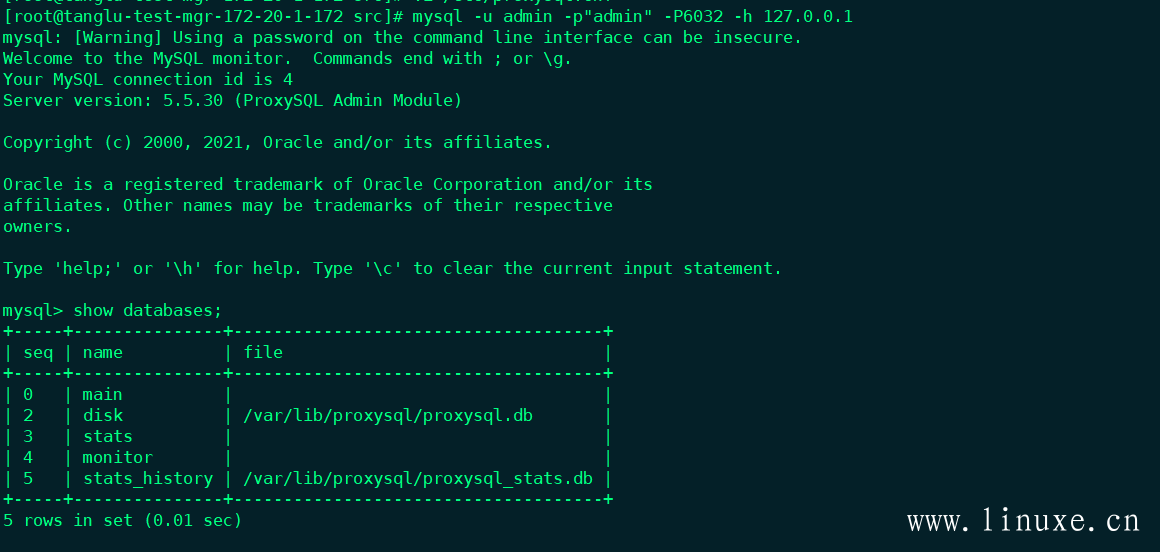Click the 'show databases;' command text
This screenshot has width=1160, height=552.
click(147, 310)
